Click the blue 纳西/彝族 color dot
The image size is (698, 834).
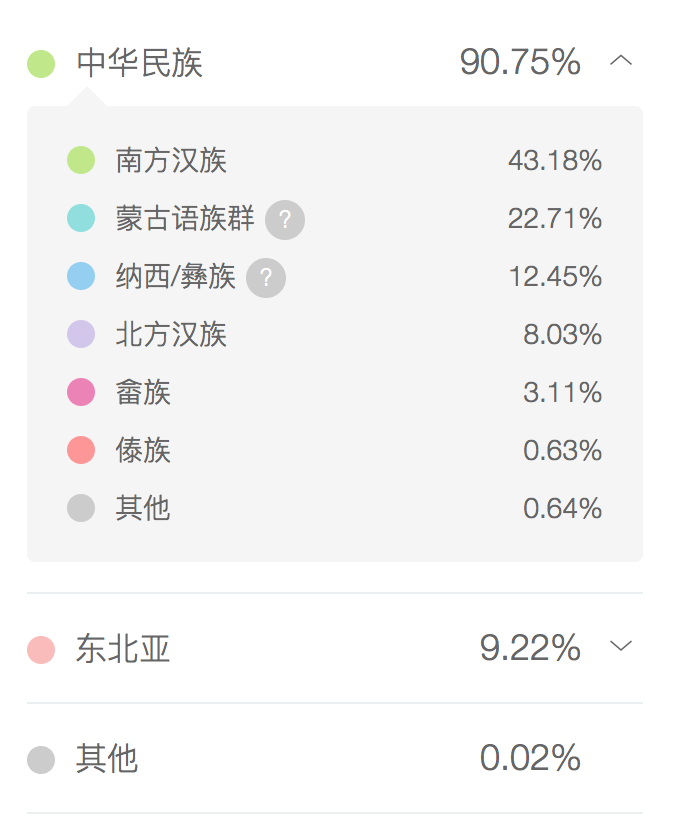coord(81,276)
